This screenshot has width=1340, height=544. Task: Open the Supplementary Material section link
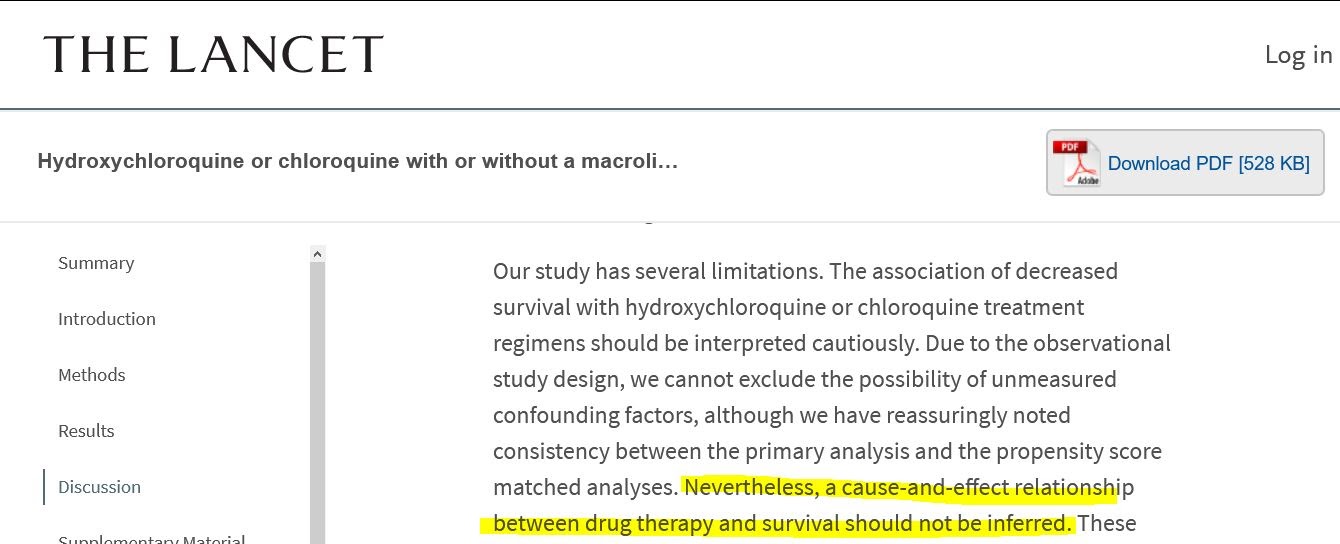(152, 538)
